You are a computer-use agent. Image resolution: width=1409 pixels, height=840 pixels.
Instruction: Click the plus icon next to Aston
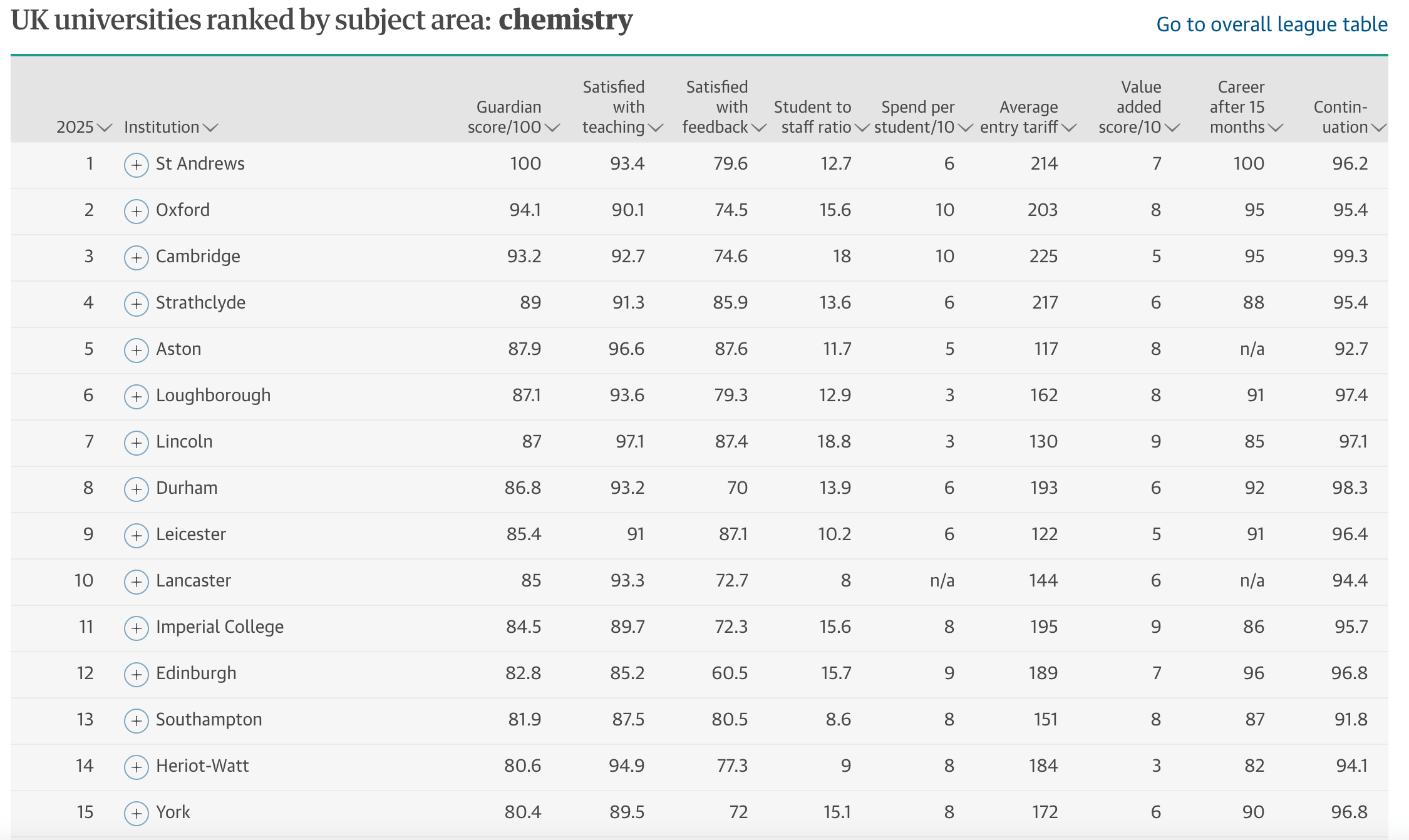pyautogui.click(x=136, y=351)
